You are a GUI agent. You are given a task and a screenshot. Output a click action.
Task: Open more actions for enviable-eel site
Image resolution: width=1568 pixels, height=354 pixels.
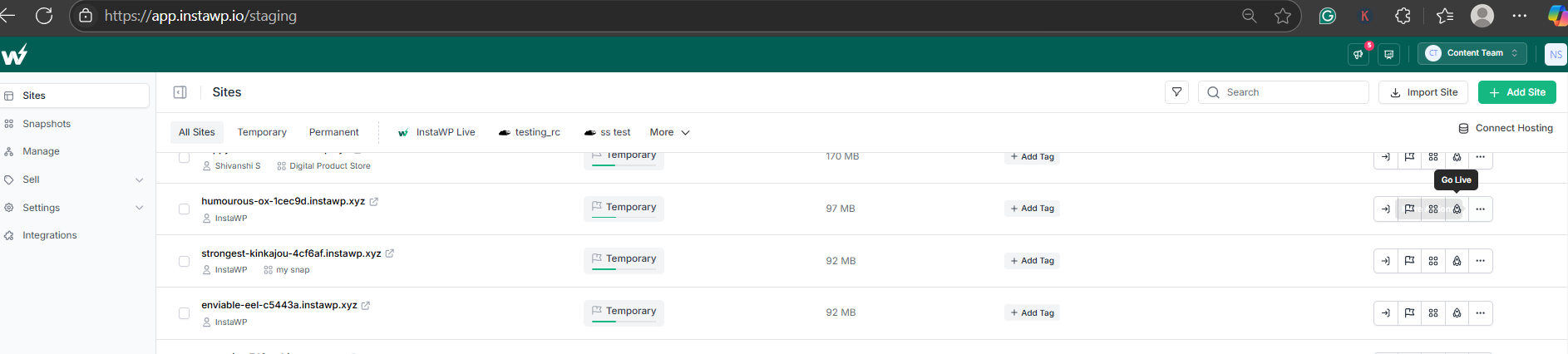(1481, 313)
